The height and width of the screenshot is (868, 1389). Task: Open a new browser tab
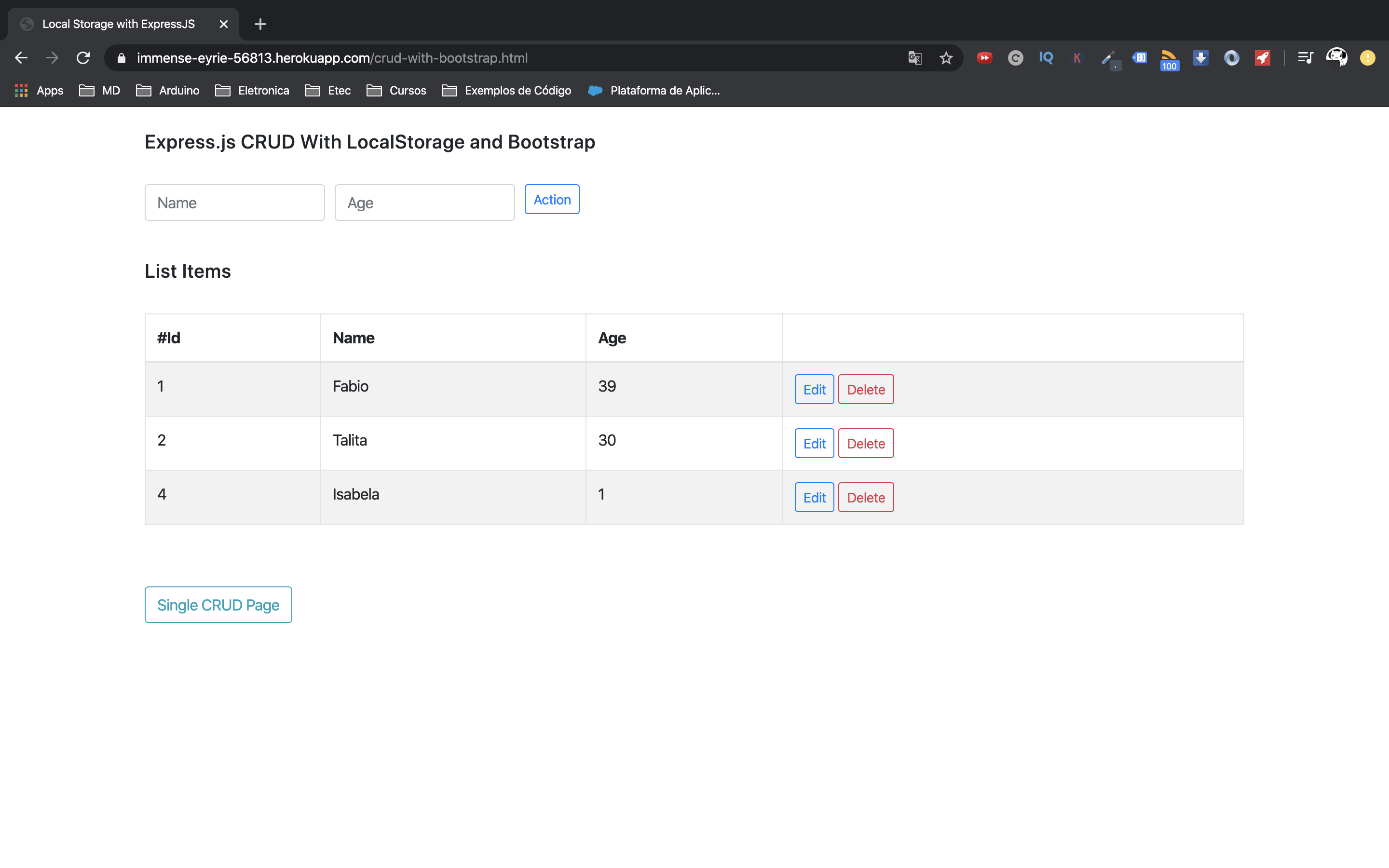coord(260,24)
